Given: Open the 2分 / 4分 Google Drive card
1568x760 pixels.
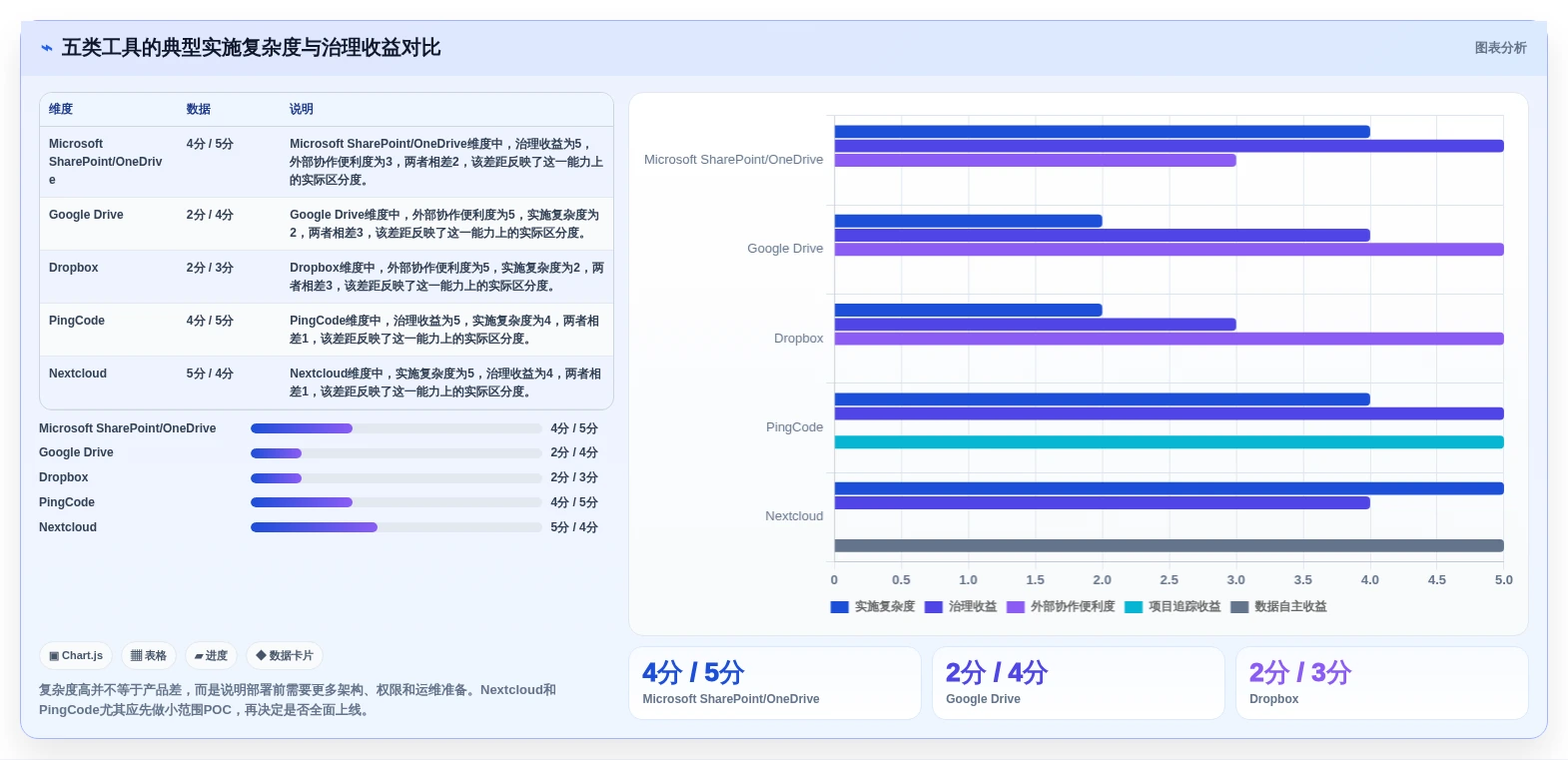Looking at the screenshot, I should [x=1078, y=683].
